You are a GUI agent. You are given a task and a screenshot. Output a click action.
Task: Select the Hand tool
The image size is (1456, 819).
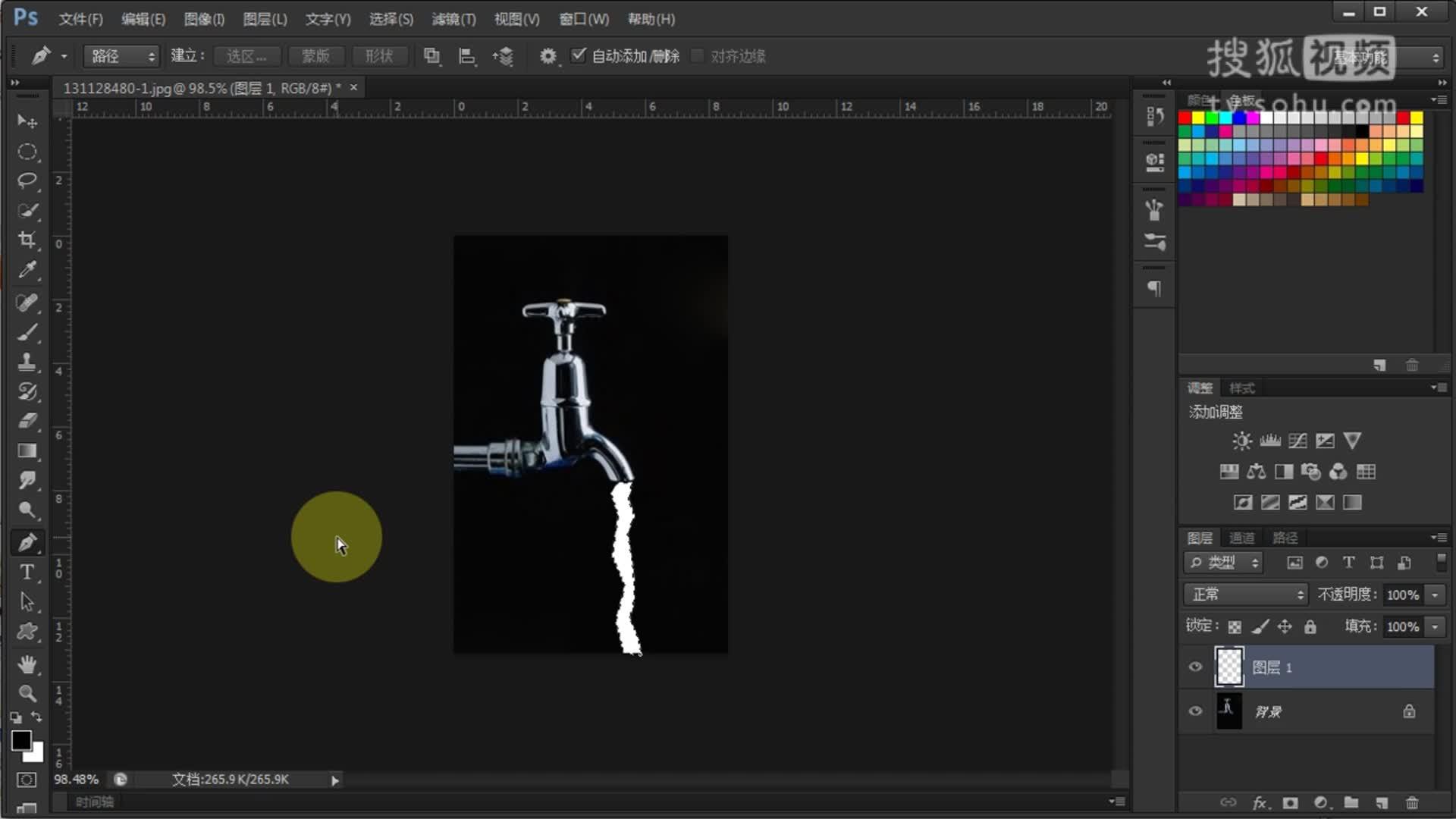[x=27, y=664]
